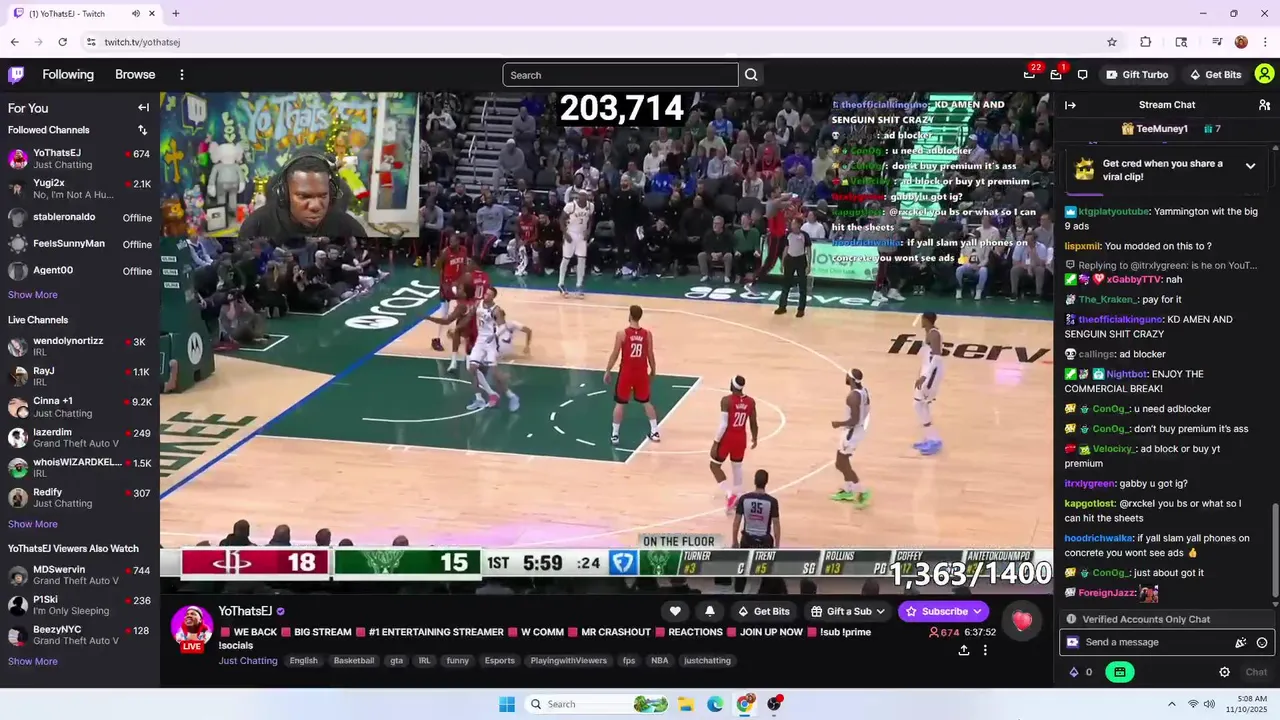Open YoThatsEJ channel name link
1280x720 pixels.
[245, 611]
